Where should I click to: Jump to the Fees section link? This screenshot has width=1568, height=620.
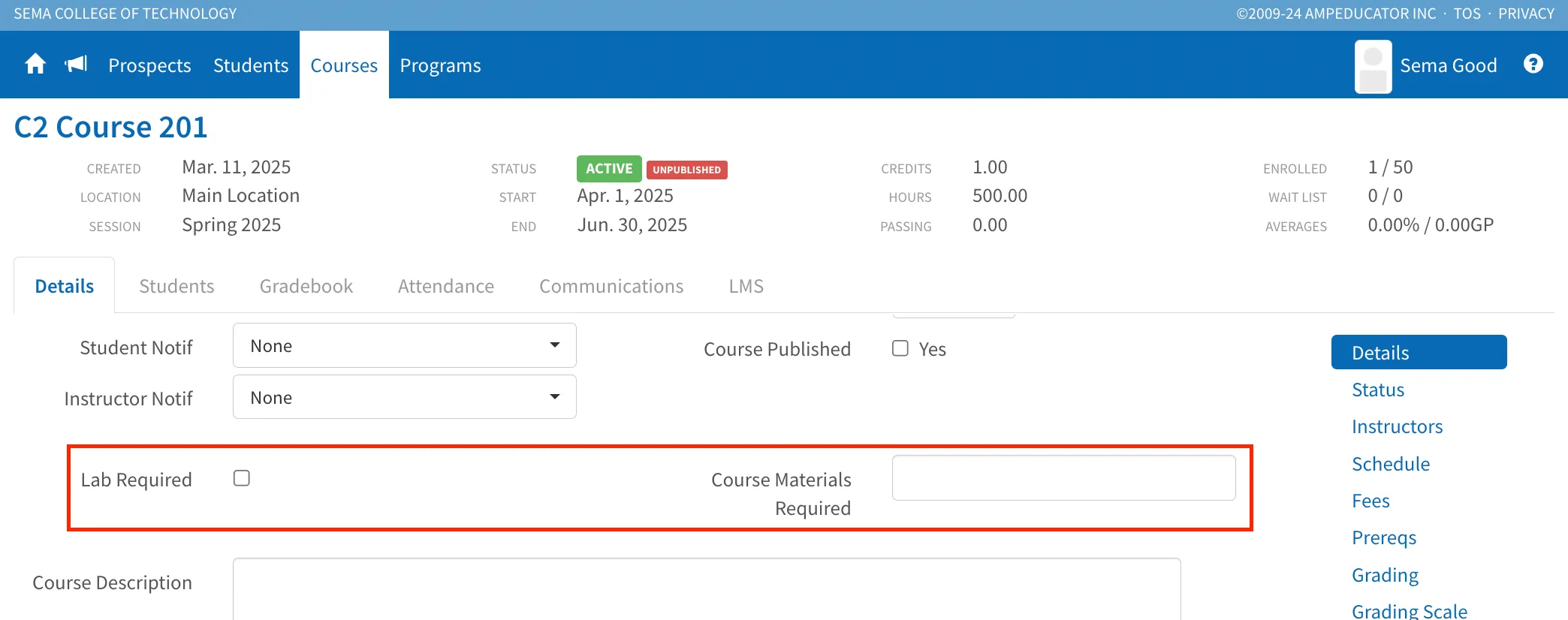1370,501
